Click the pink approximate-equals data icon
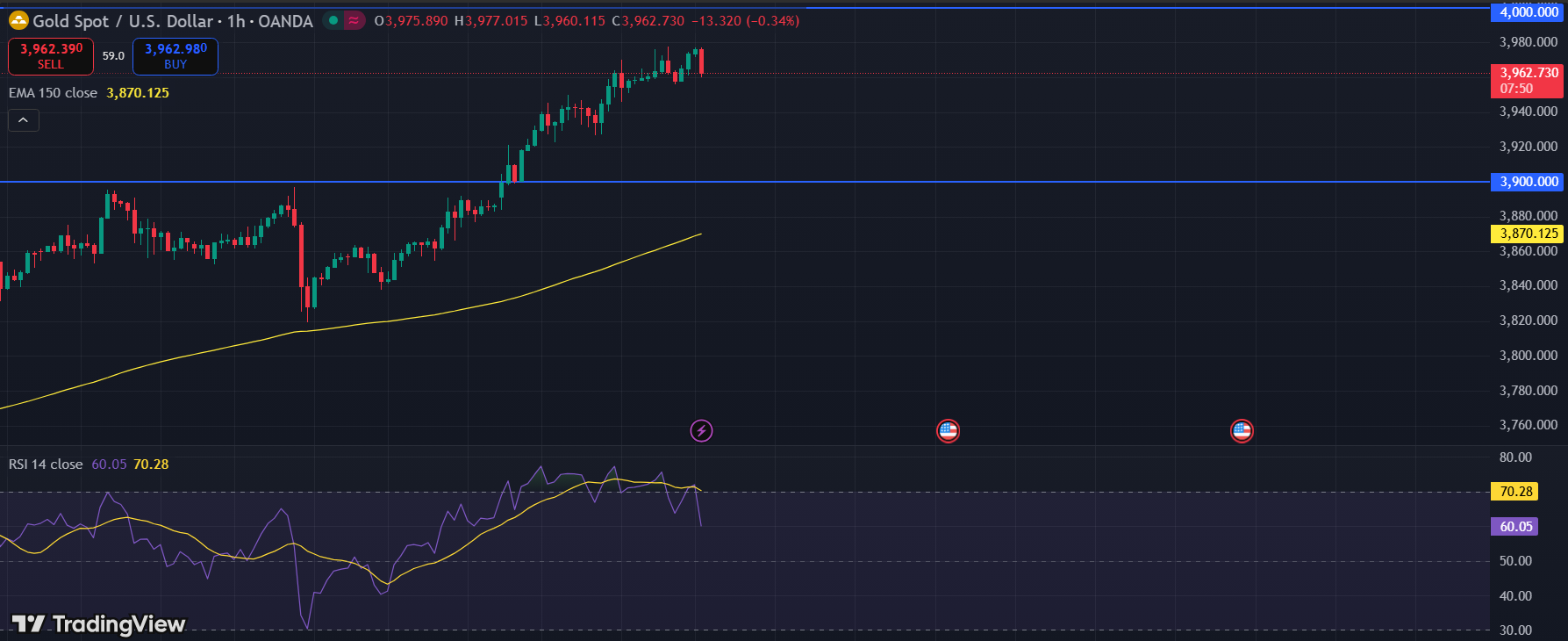Screen dimensions: 1568x641 click(354, 20)
